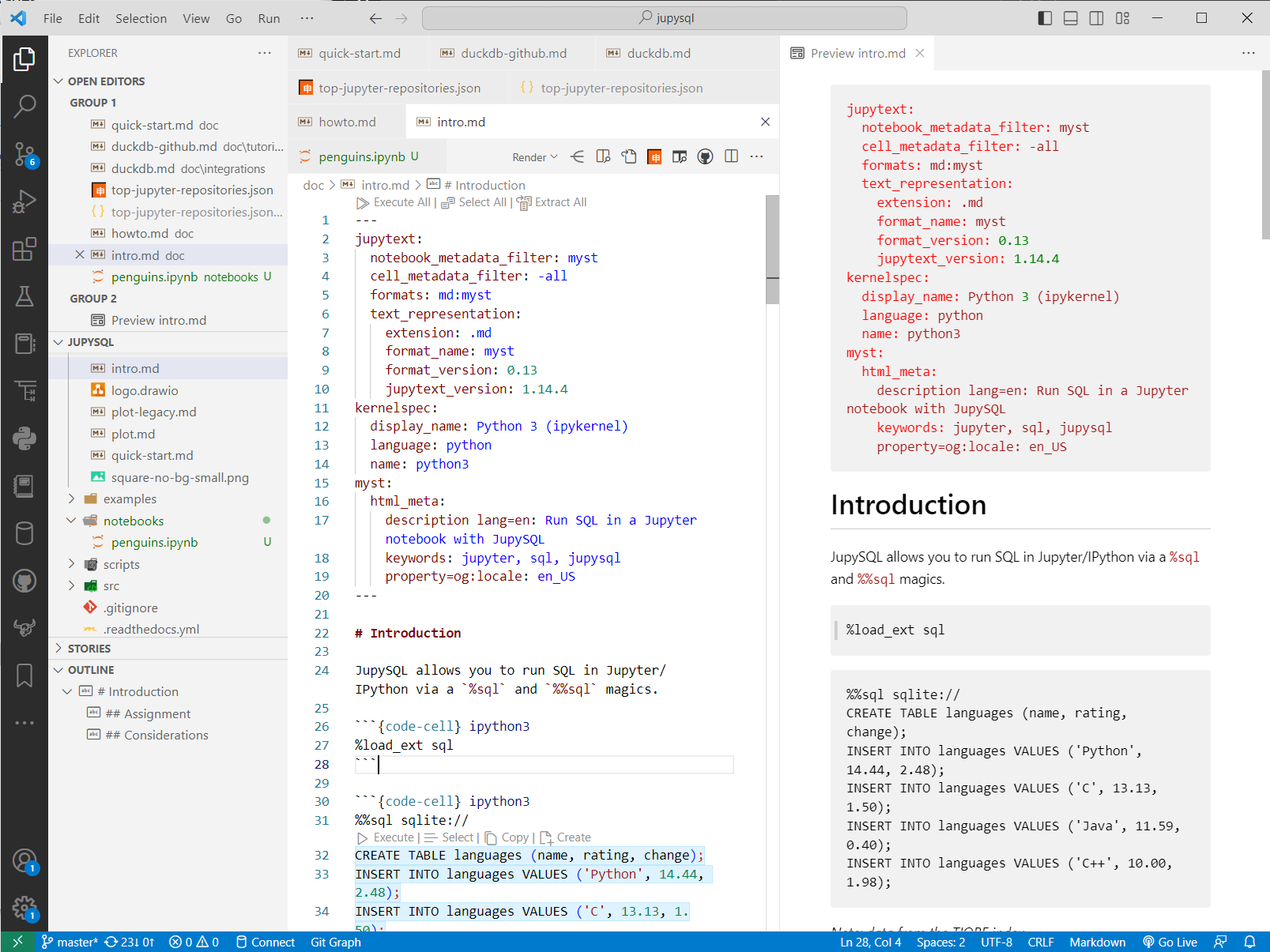
Task: Click Extract All code lens
Action: (x=552, y=202)
